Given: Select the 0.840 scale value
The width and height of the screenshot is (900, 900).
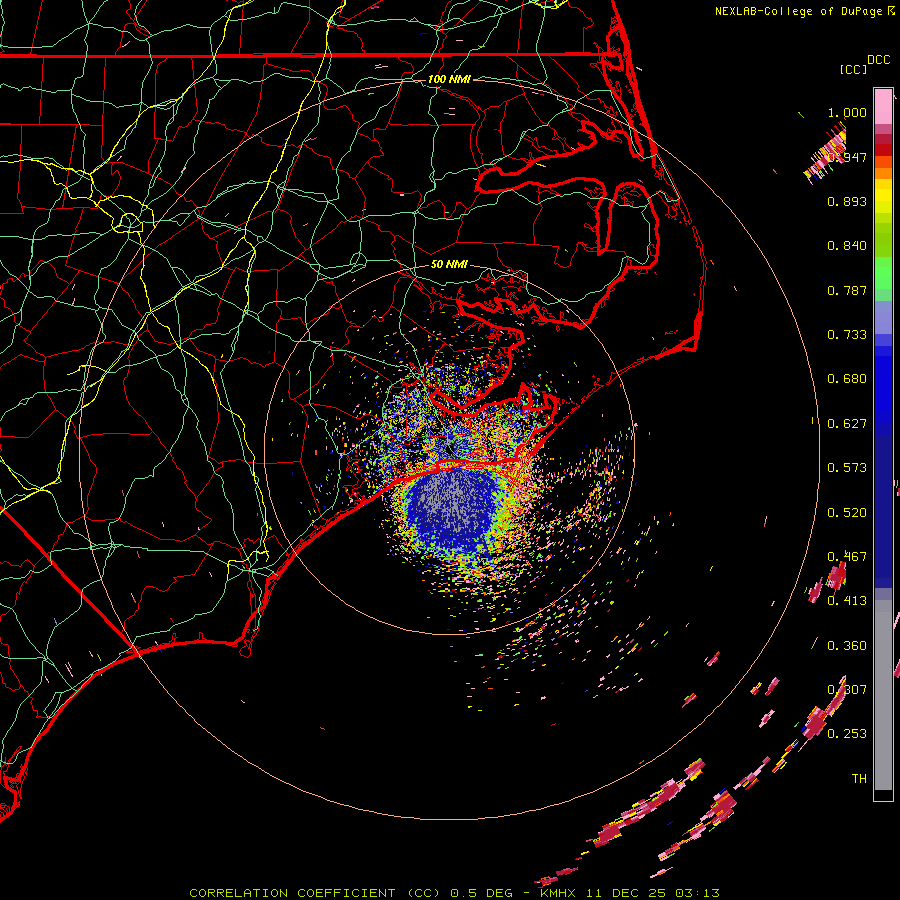Looking at the screenshot, I should [x=847, y=246].
